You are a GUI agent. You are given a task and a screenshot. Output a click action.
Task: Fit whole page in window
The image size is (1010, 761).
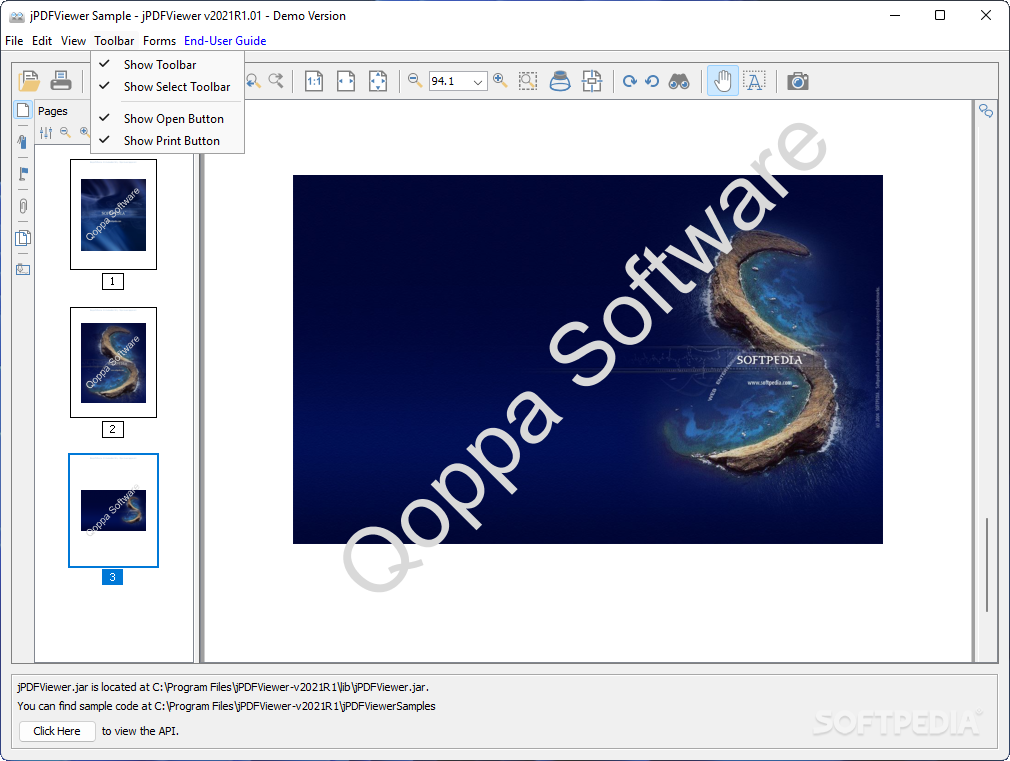pos(378,81)
